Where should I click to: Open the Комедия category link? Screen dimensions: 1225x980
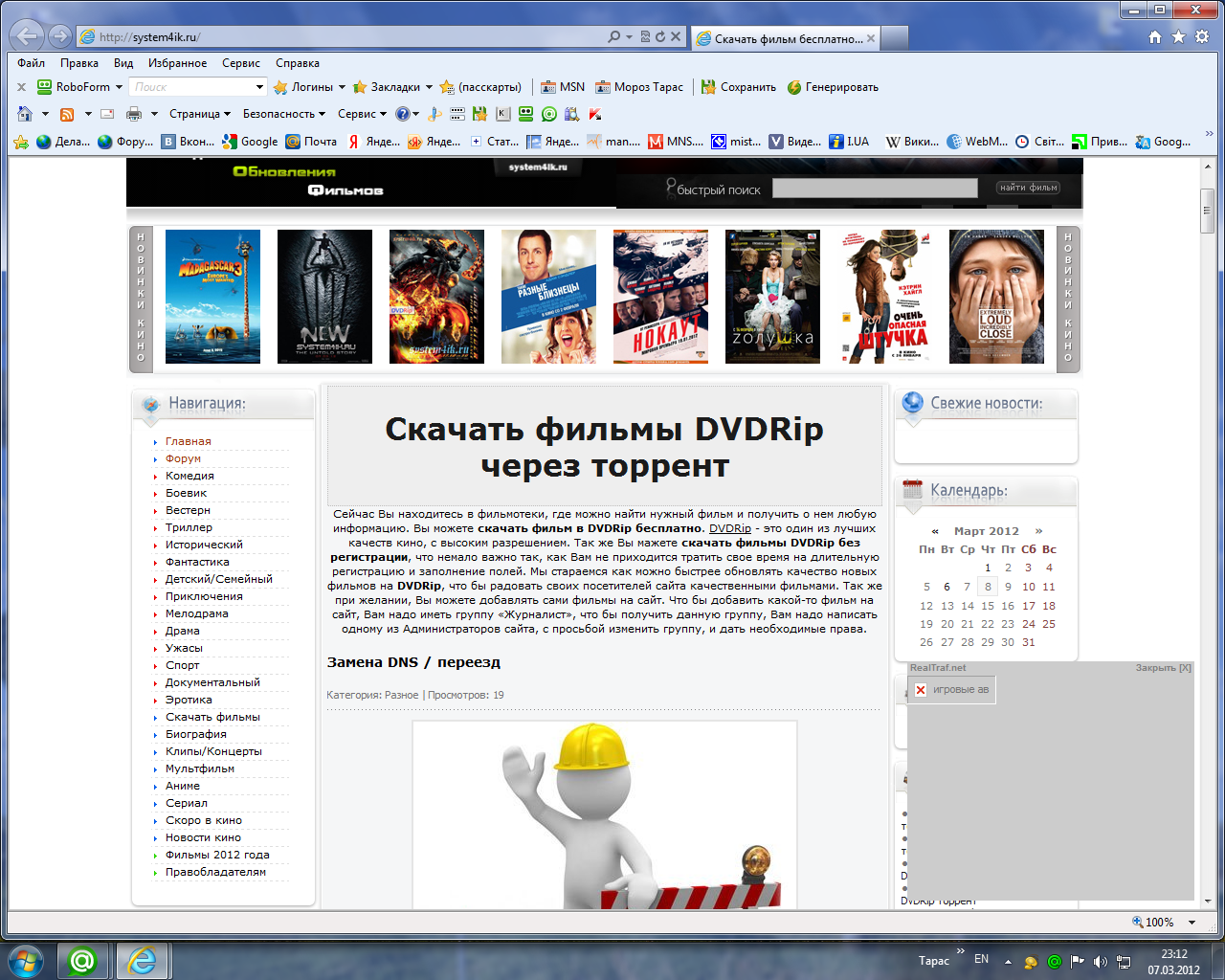point(189,476)
